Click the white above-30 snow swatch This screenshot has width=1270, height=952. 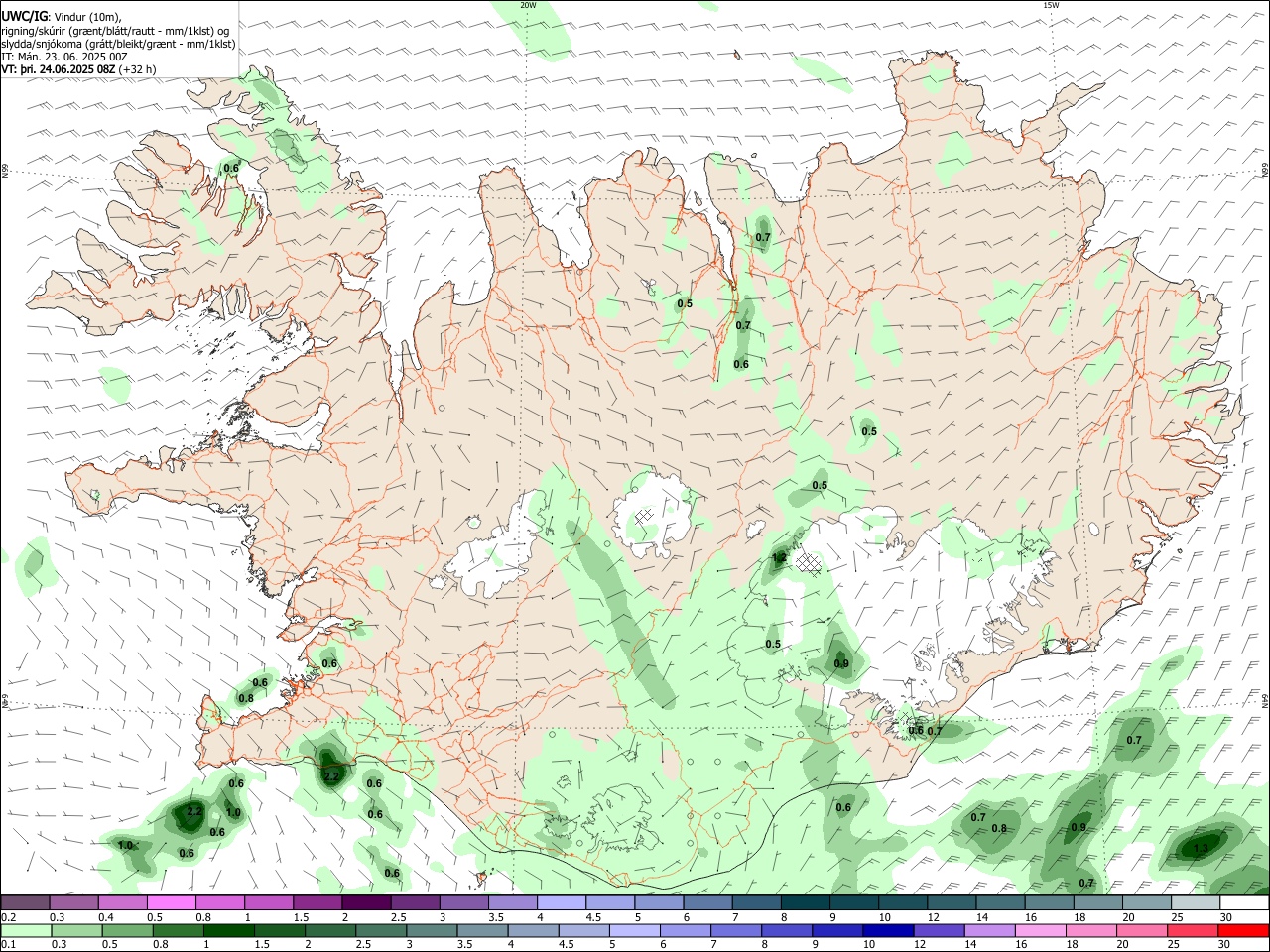(1244, 903)
